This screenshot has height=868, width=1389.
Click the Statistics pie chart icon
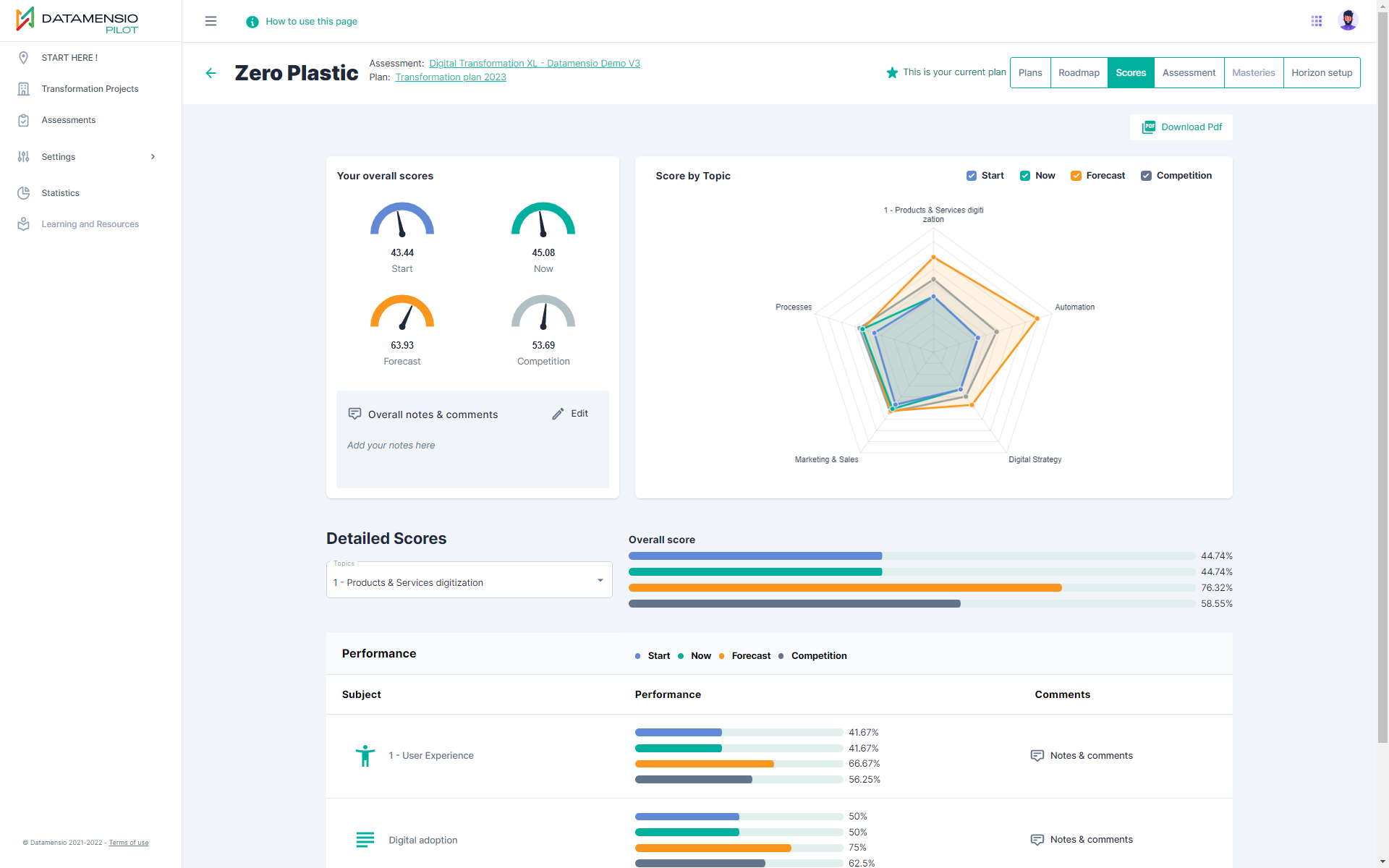(x=24, y=193)
